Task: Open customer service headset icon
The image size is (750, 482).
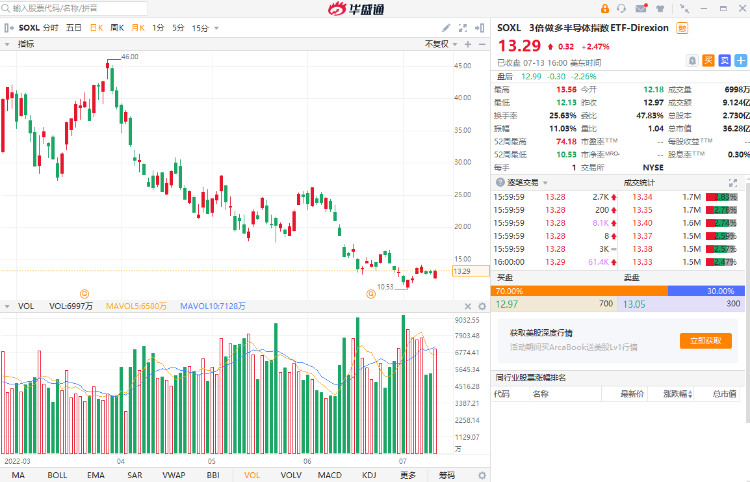Action: pos(621,9)
